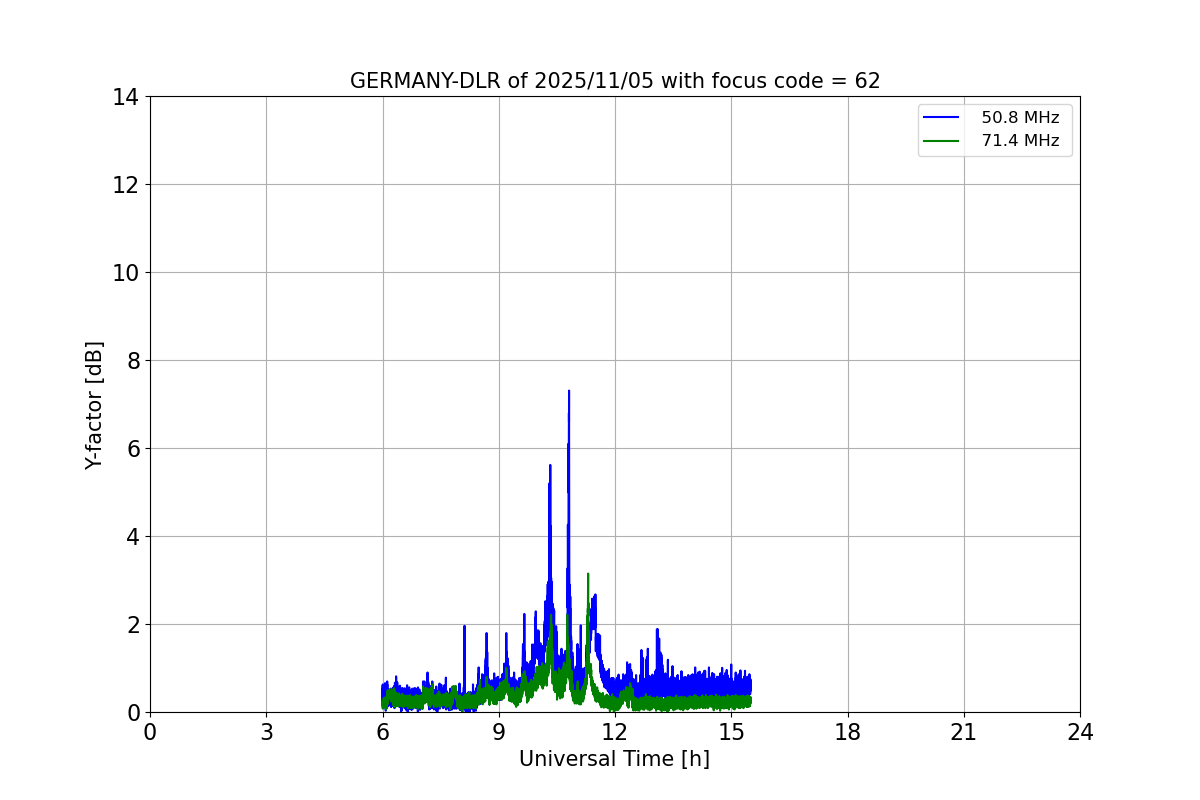Click the x-axis tick label 12
Viewport: 1200px width, 800px height.
[x=615, y=732]
